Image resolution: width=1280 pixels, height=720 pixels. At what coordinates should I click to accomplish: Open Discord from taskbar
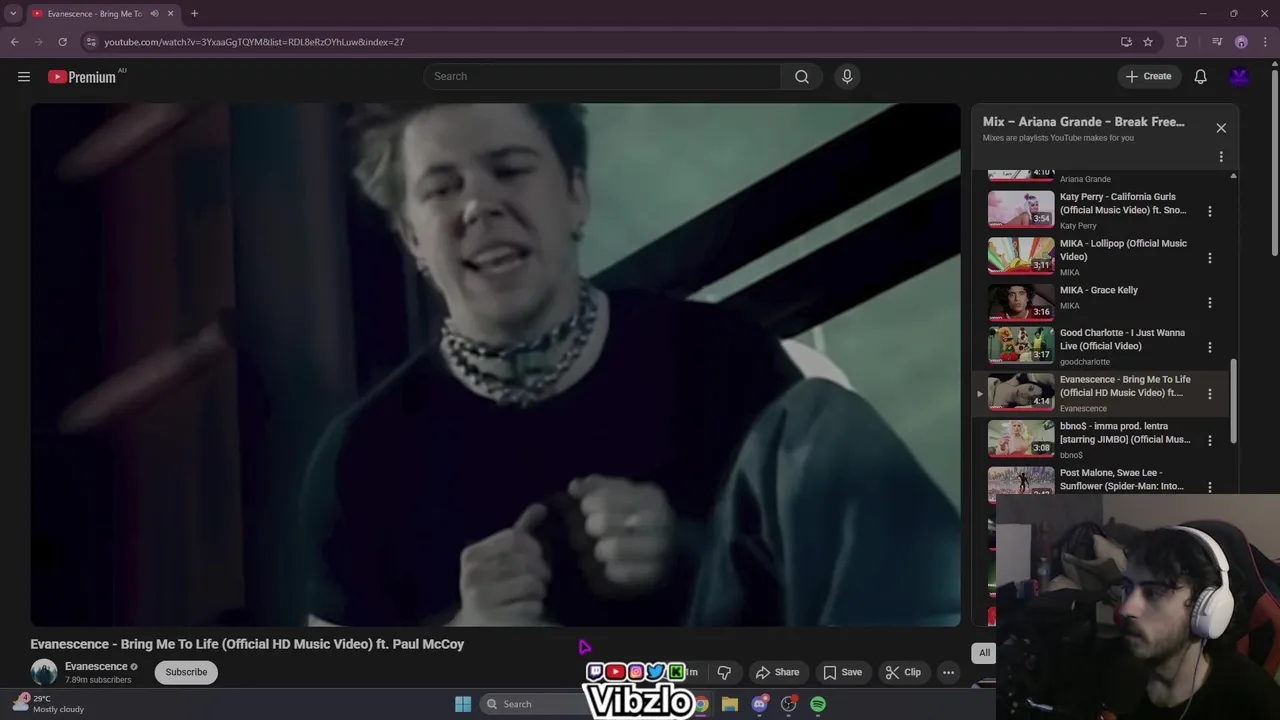759,704
